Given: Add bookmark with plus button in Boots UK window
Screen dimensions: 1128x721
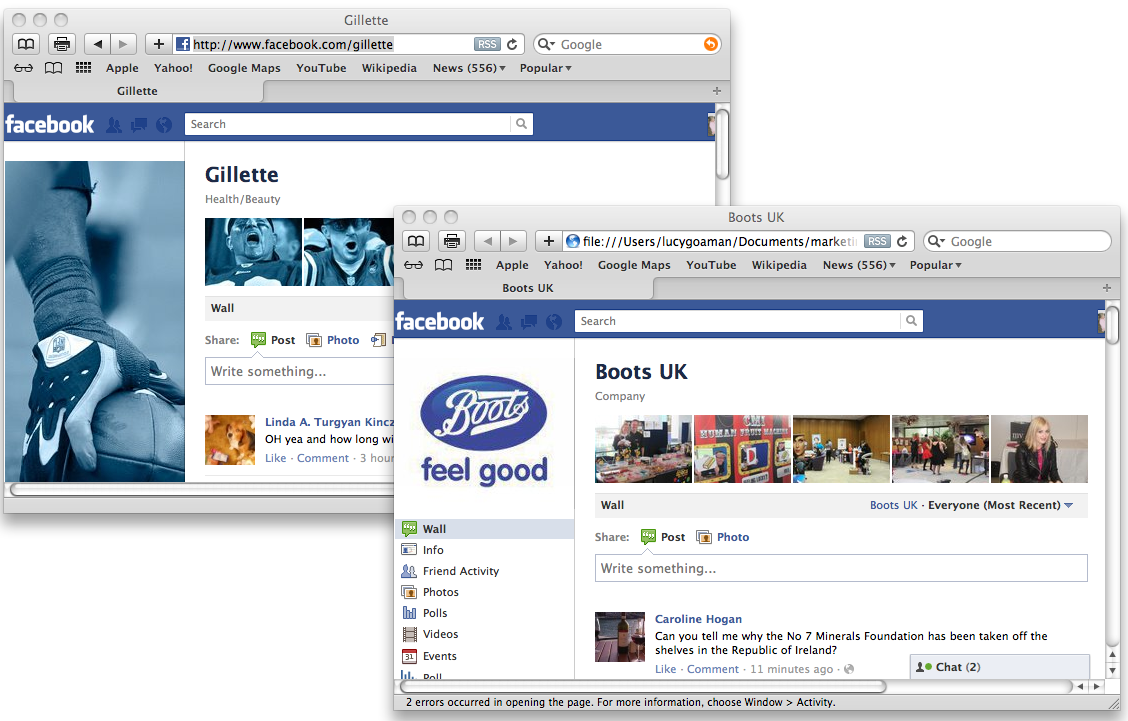Looking at the screenshot, I should click(549, 241).
